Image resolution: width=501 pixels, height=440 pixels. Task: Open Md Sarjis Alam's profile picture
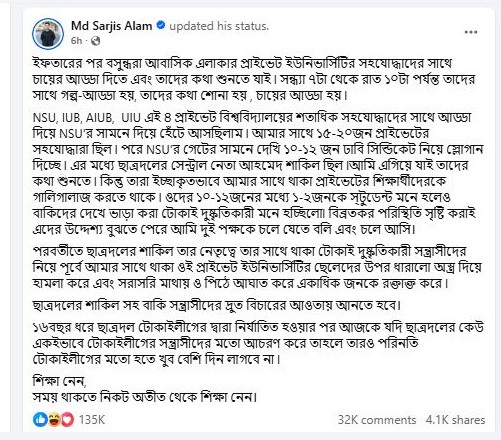point(48,34)
